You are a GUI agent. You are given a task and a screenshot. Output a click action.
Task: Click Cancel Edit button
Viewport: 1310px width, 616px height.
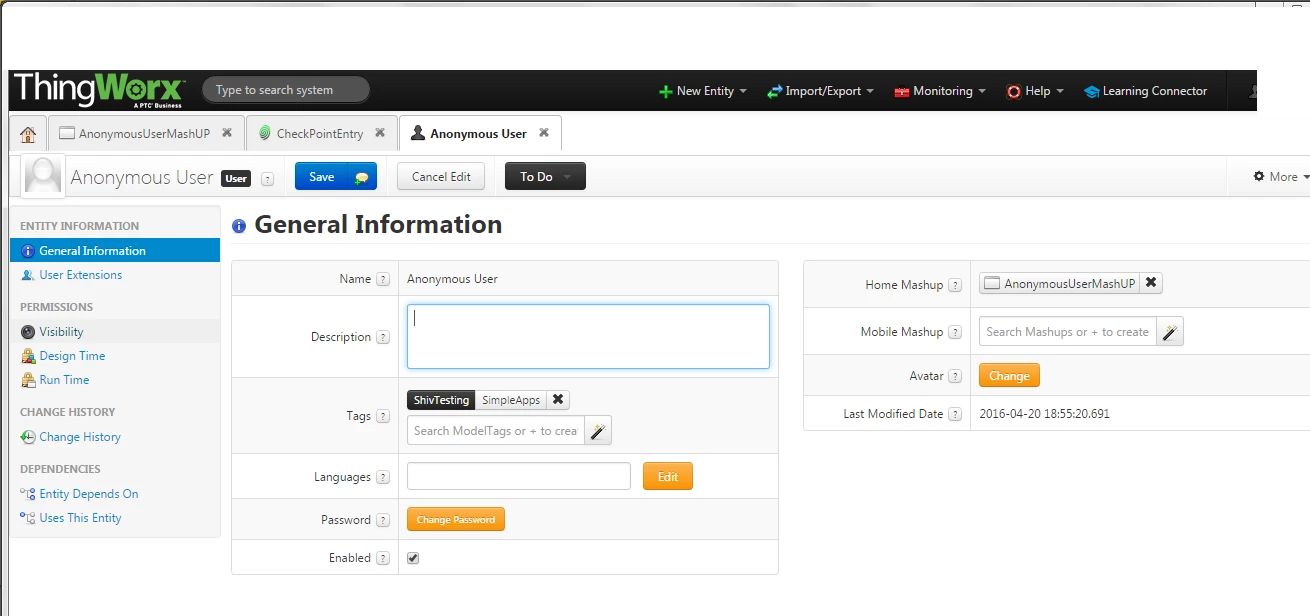pyautogui.click(x=441, y=177)
